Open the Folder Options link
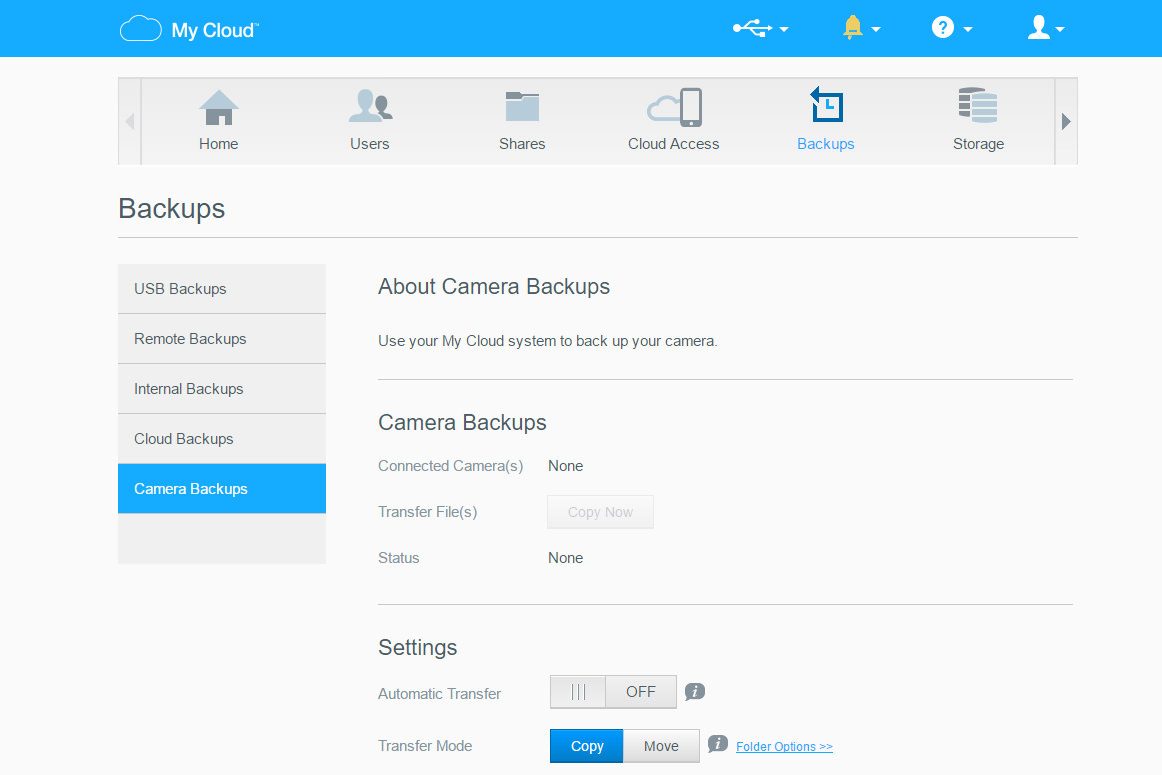The width and height of the screenshot is (1162, 775). coord(784,747)
